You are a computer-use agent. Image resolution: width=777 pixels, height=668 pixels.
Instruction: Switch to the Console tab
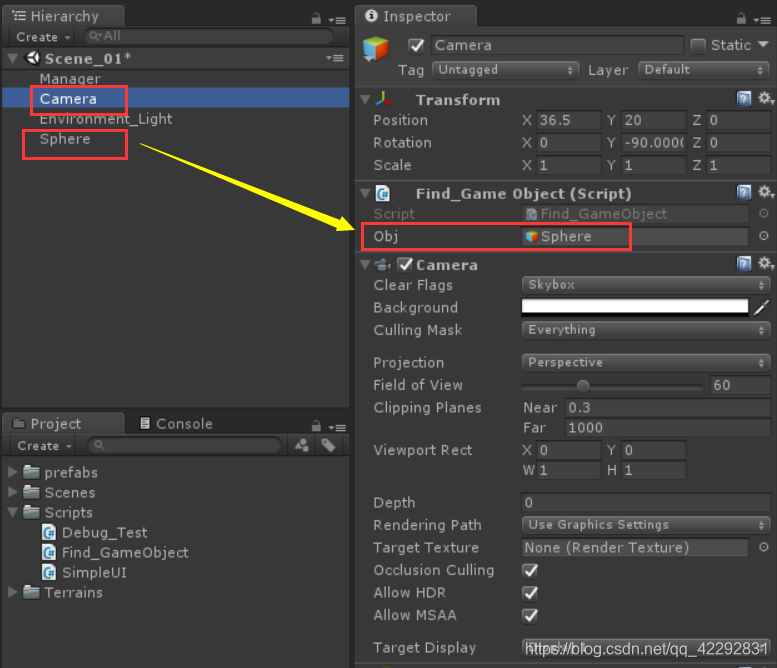click(176, 424)
